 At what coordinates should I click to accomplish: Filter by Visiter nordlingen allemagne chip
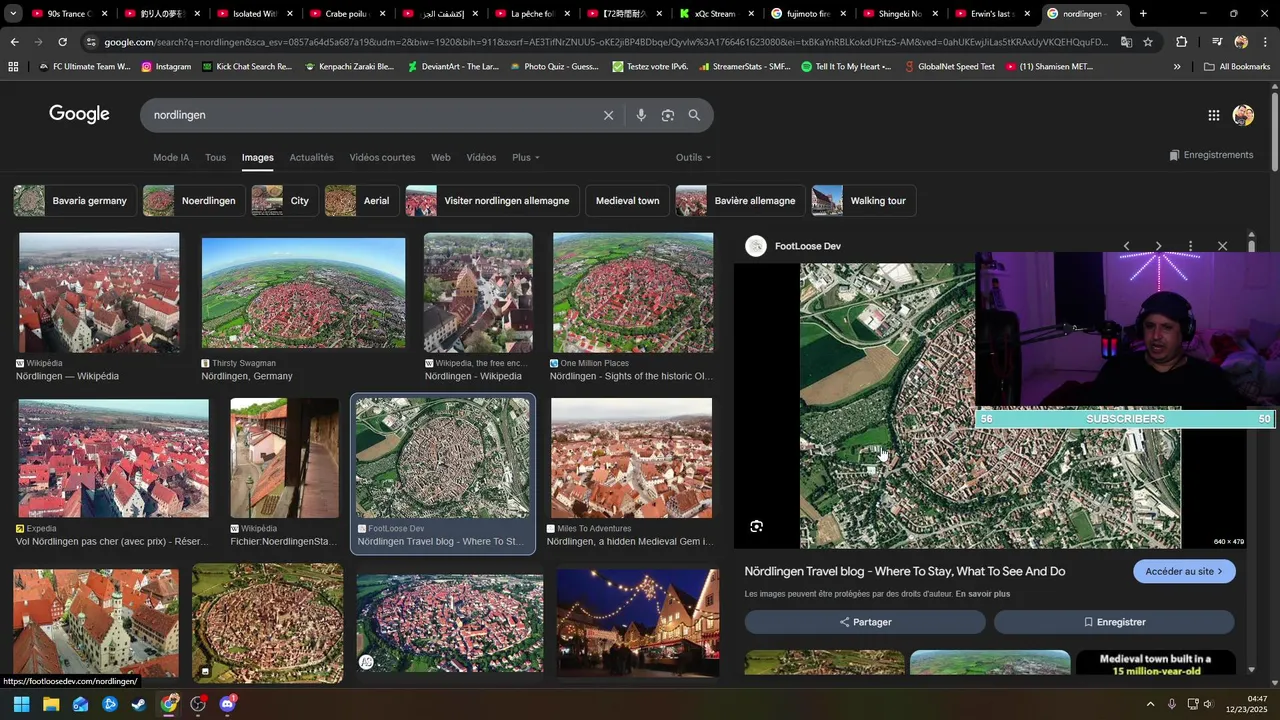pos(492,201)
